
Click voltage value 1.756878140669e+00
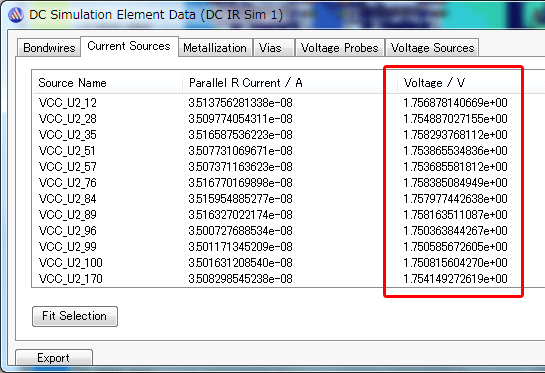click(x=455, y=103)
